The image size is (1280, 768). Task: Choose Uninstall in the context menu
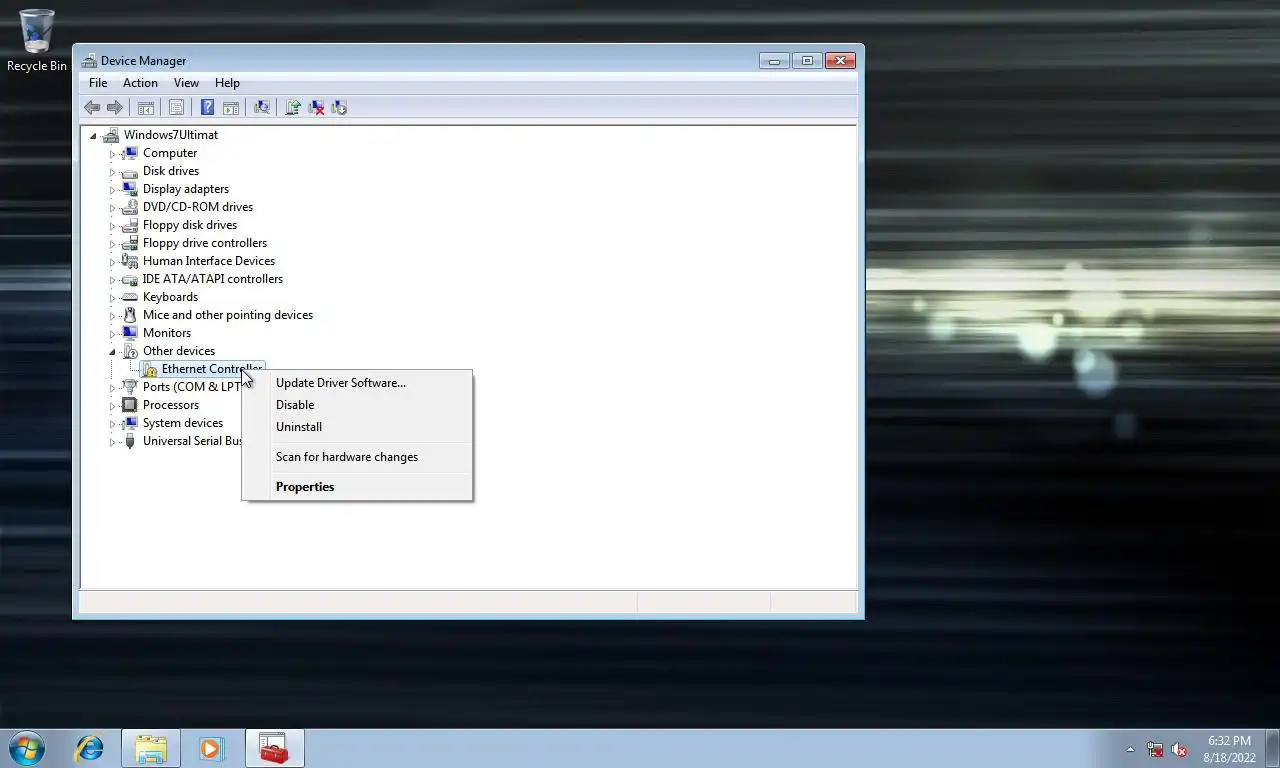coord(357,427)
